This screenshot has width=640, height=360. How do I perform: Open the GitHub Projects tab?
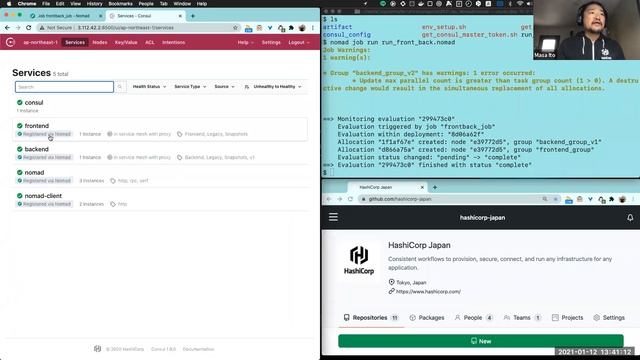click(567, 318)
